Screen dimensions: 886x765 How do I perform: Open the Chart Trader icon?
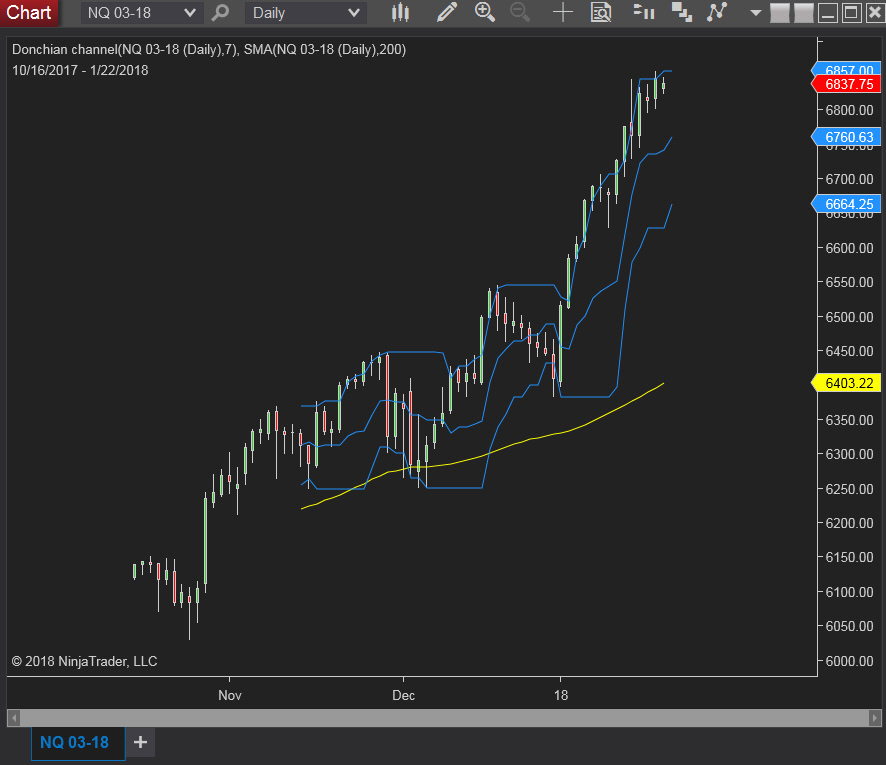644,12
